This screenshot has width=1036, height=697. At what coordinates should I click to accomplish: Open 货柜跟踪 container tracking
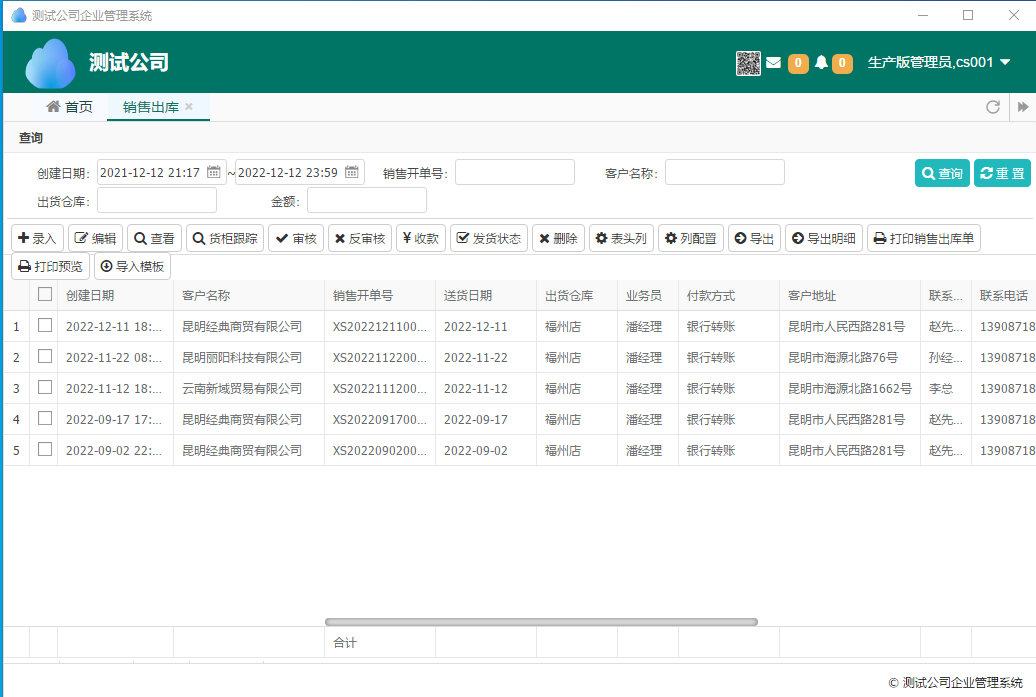pos(225,238)
